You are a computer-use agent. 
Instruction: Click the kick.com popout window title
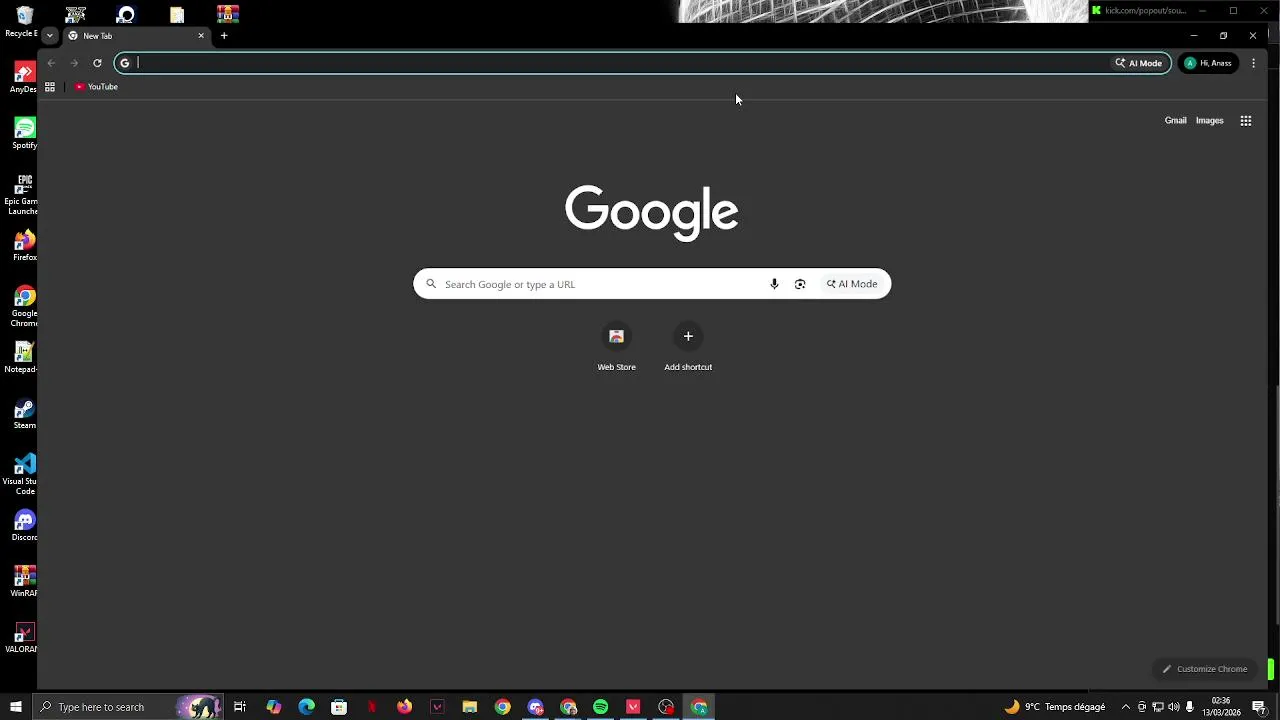point(1145,11)
